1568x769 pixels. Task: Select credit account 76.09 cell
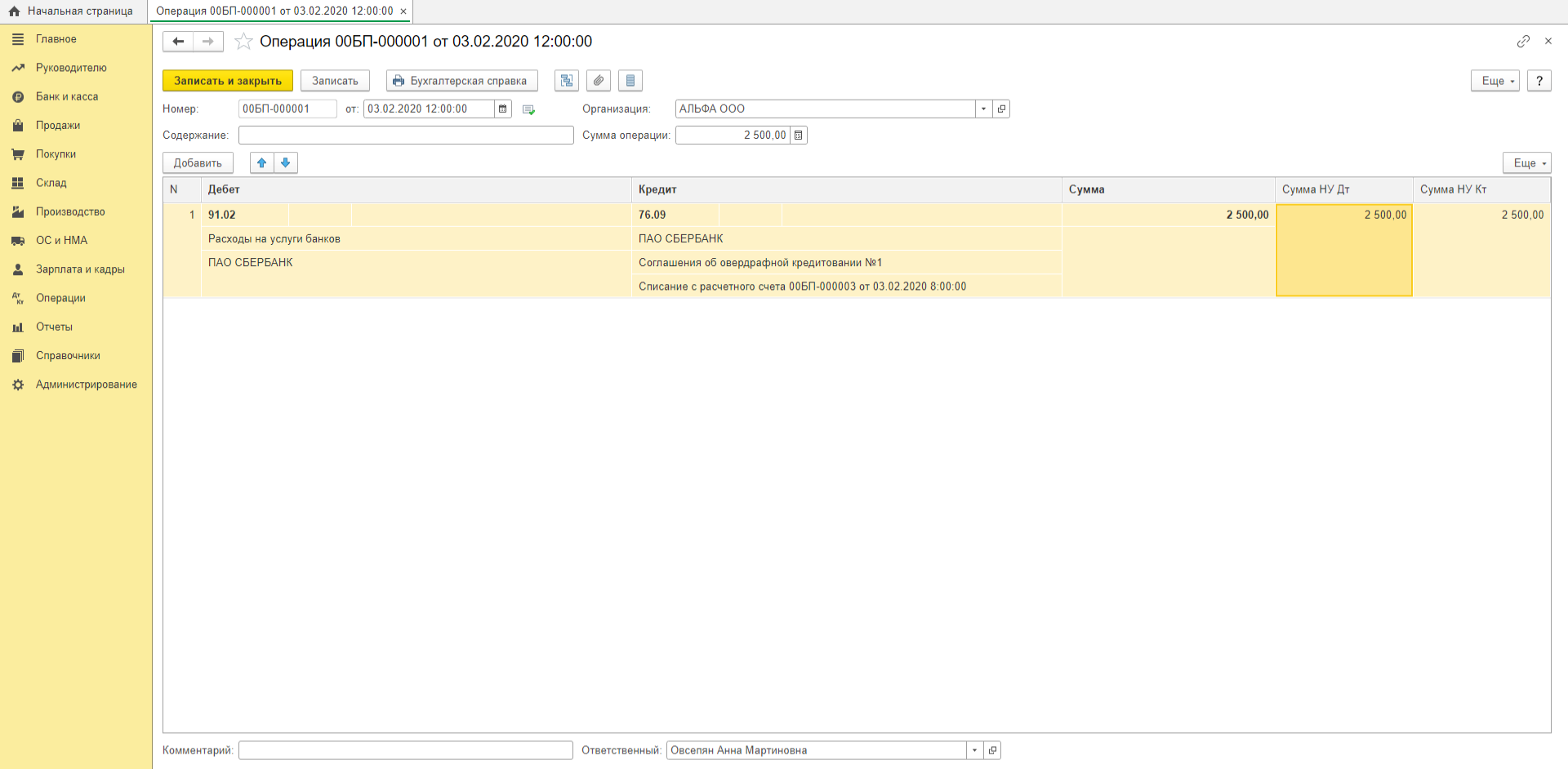[675, 215]
